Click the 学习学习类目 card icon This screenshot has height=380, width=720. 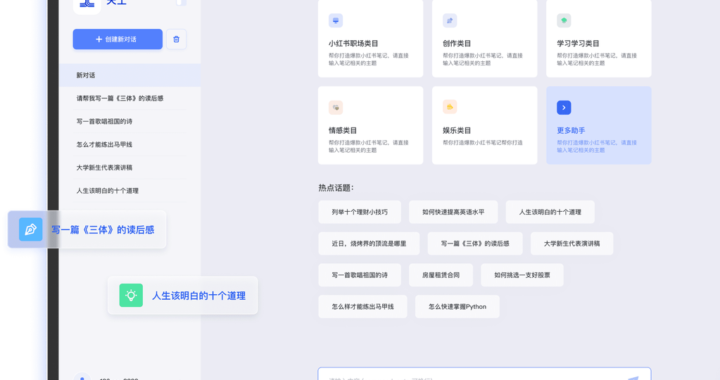click(564, 21)
